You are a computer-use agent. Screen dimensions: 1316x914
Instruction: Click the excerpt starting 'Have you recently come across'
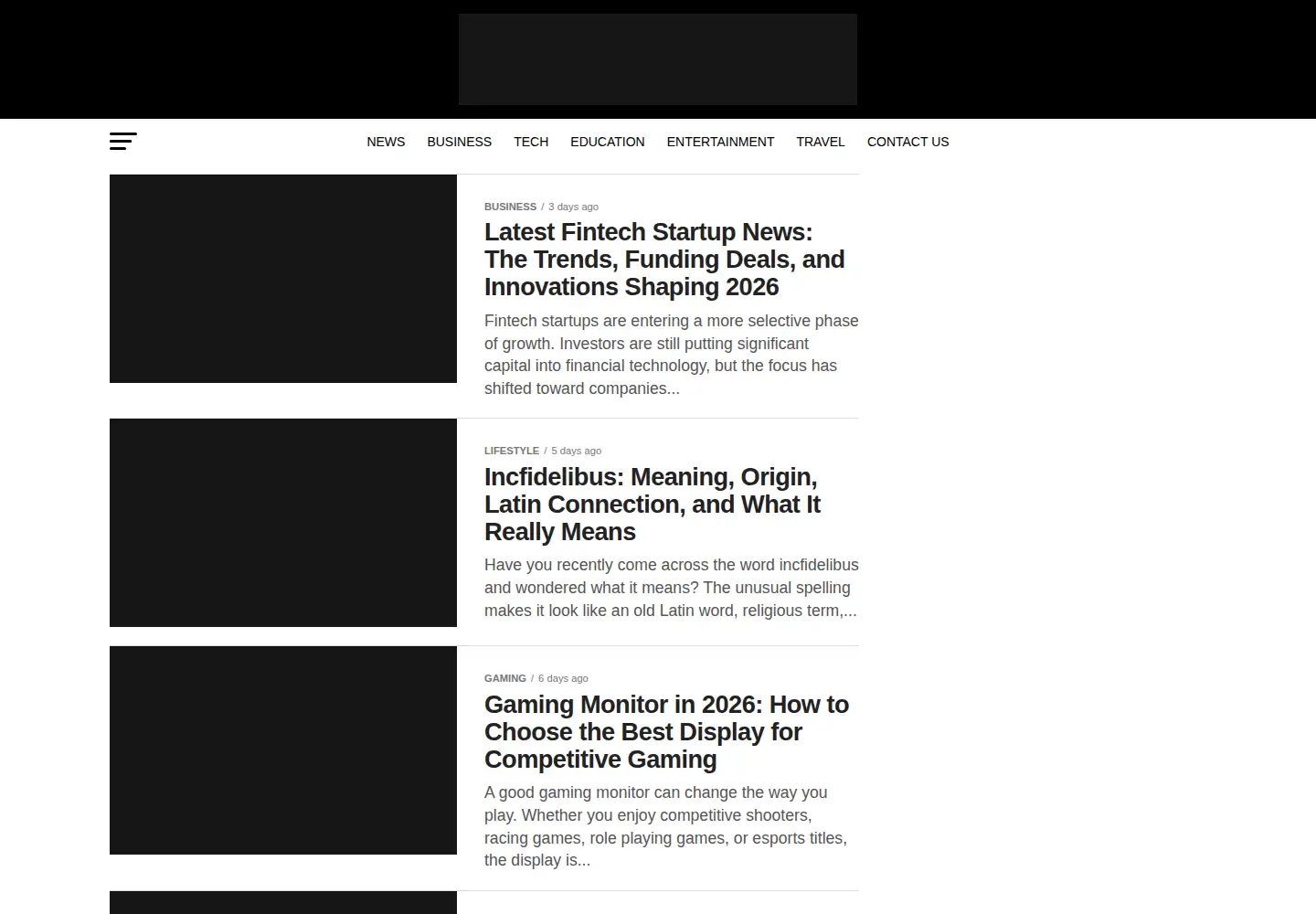pyautogui.click(x=672, y=588)
